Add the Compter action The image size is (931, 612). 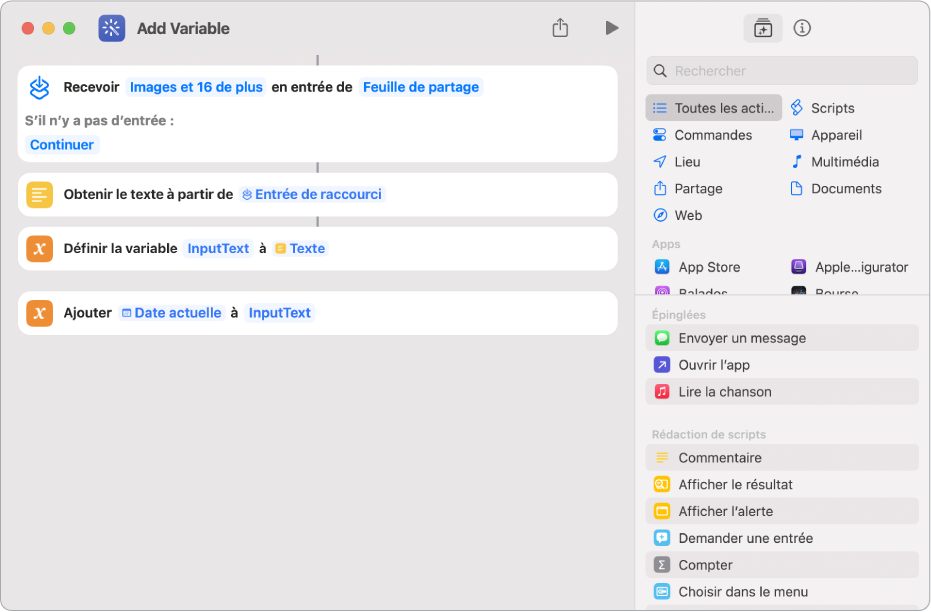[x=782, y=565]
